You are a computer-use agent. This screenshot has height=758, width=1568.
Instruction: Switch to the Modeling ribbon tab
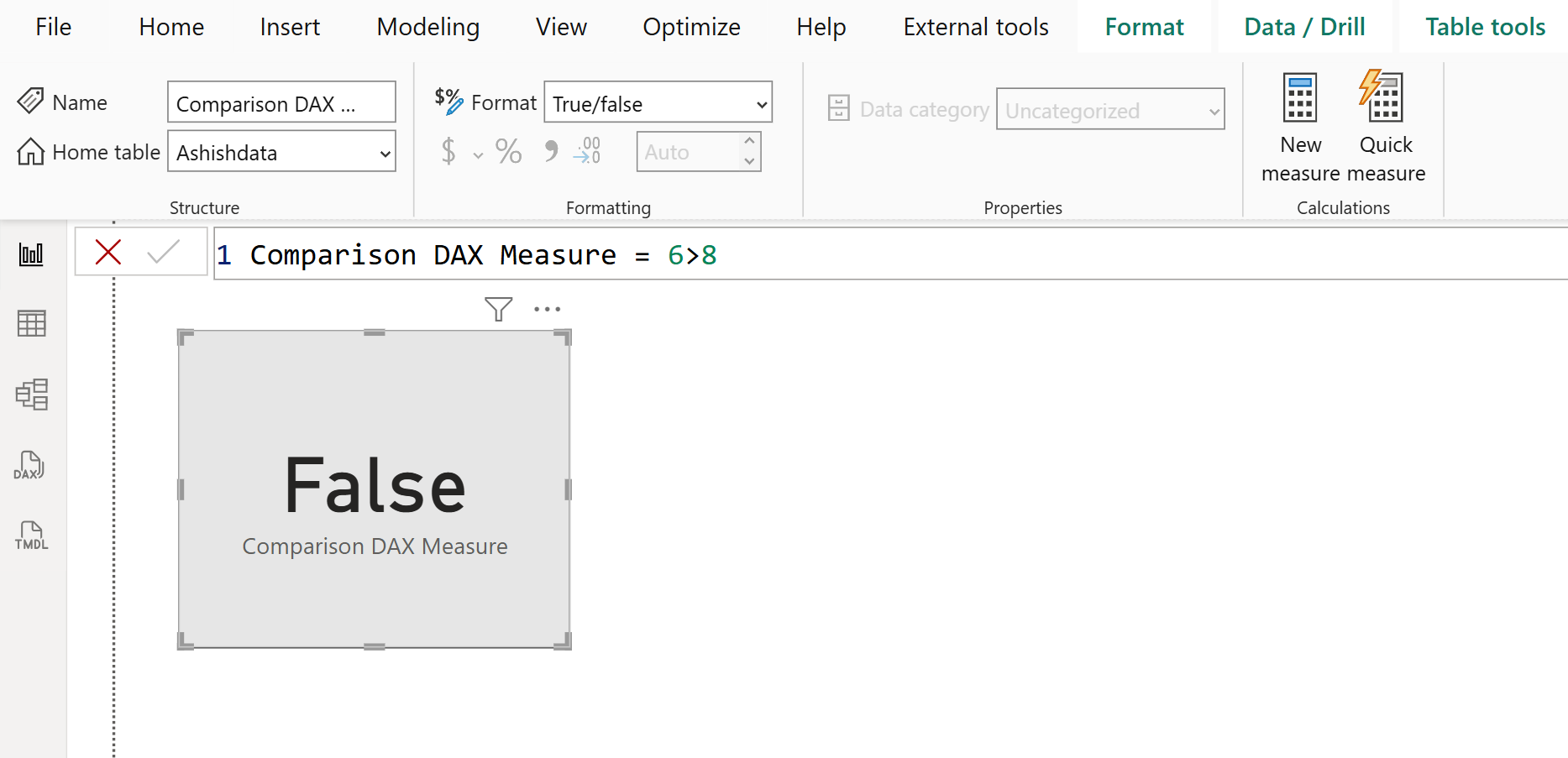[428, 26]
